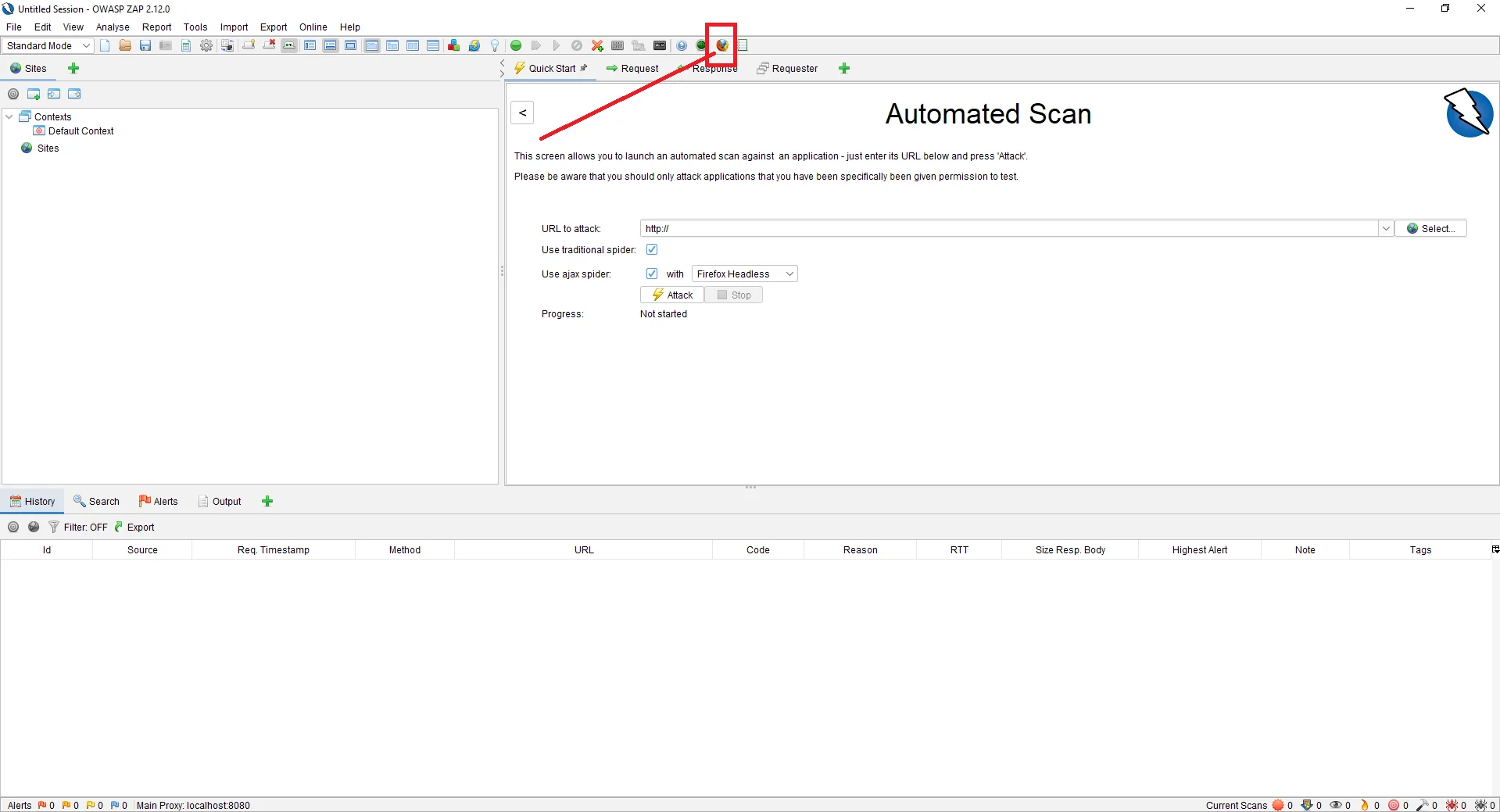
Task: Click the Firefox browser launch icon
Action: (722, 45)
